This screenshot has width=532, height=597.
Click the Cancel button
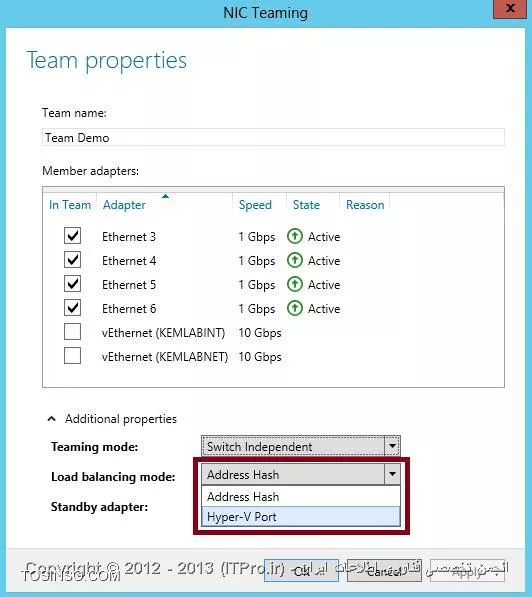(x=384, y=570)
